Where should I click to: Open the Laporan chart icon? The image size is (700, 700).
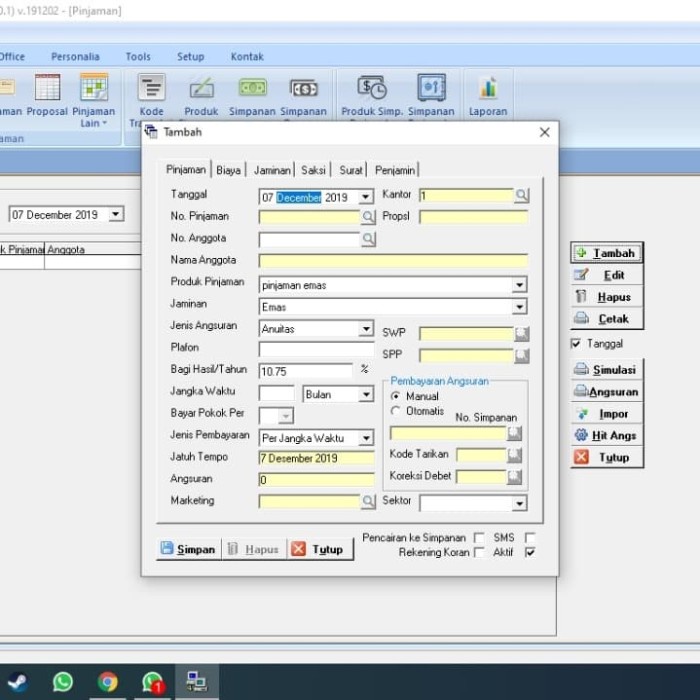pos(488,88)
